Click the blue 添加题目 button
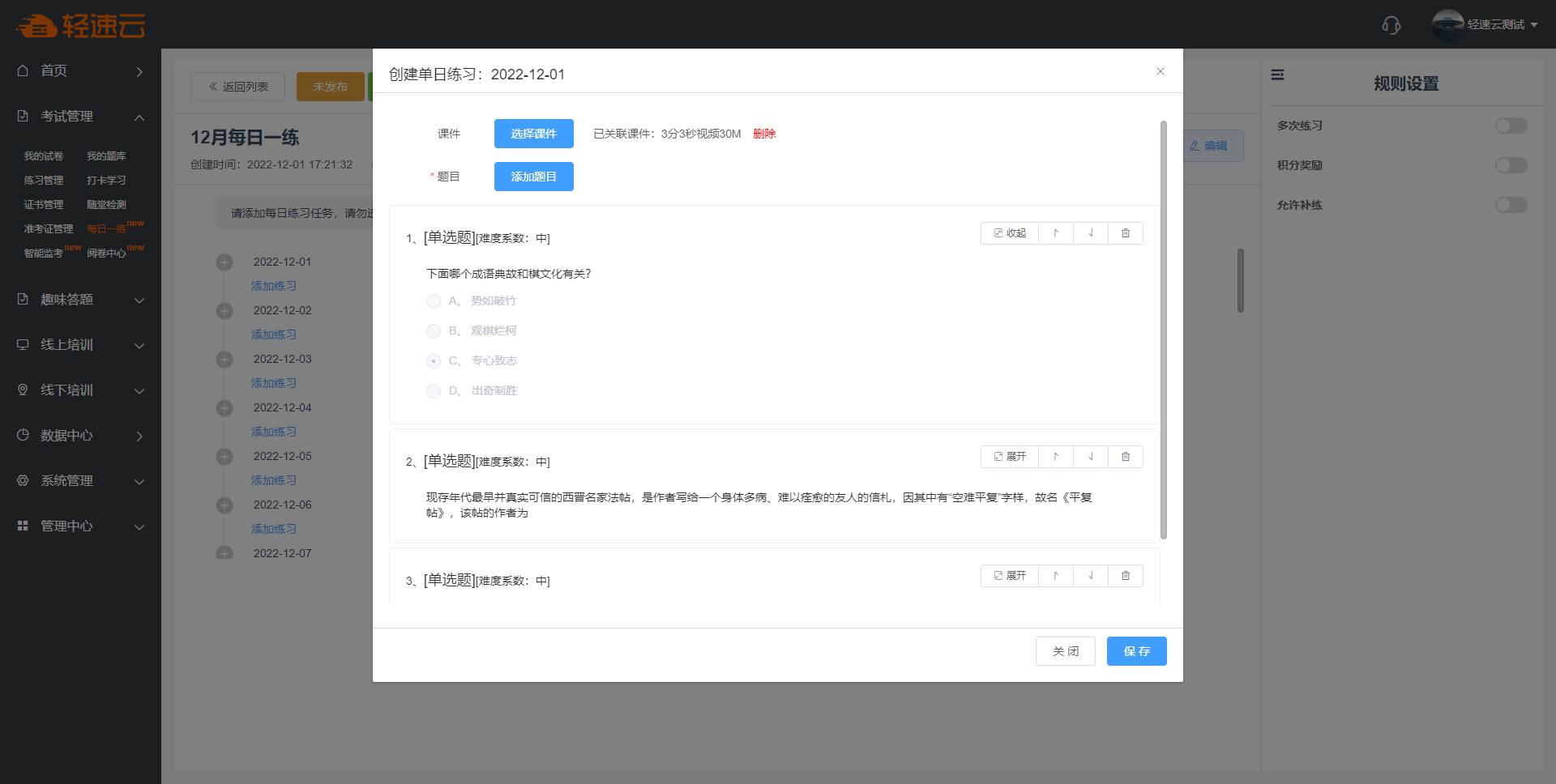 (533, 177)
